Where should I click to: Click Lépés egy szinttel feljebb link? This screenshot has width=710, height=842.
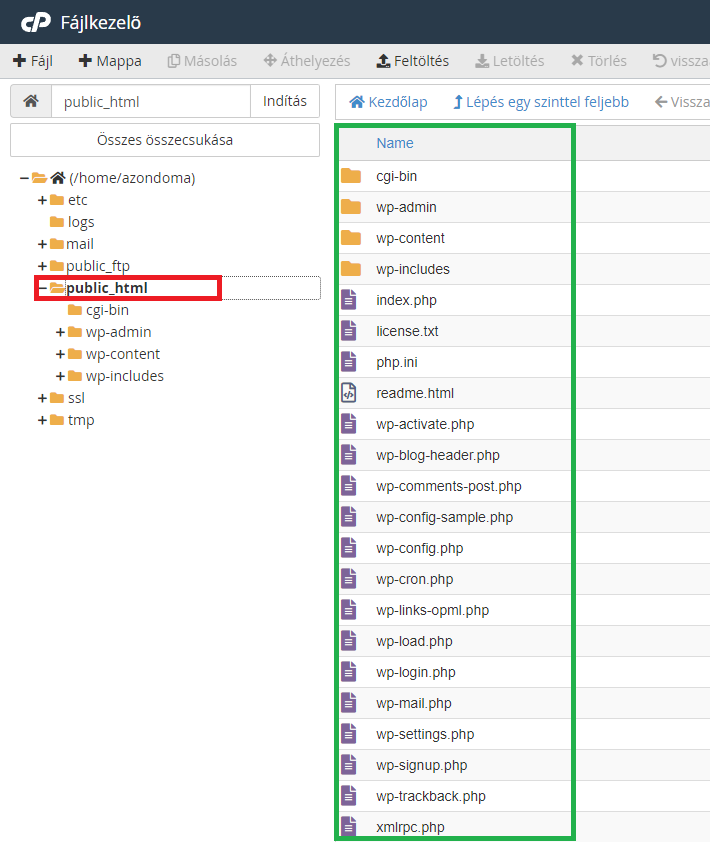coord(541,102)
